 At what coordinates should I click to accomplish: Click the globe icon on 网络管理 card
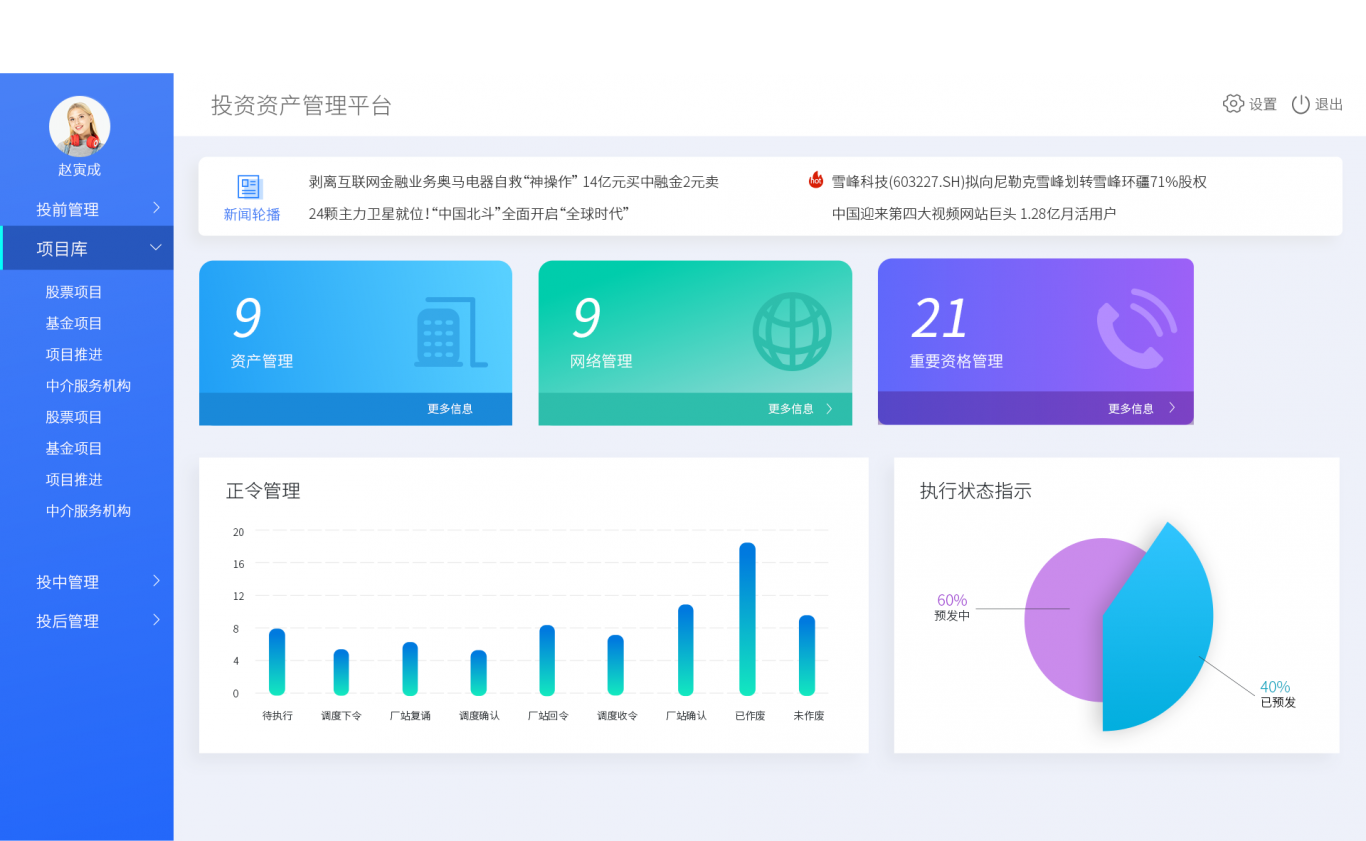(791, 333)
